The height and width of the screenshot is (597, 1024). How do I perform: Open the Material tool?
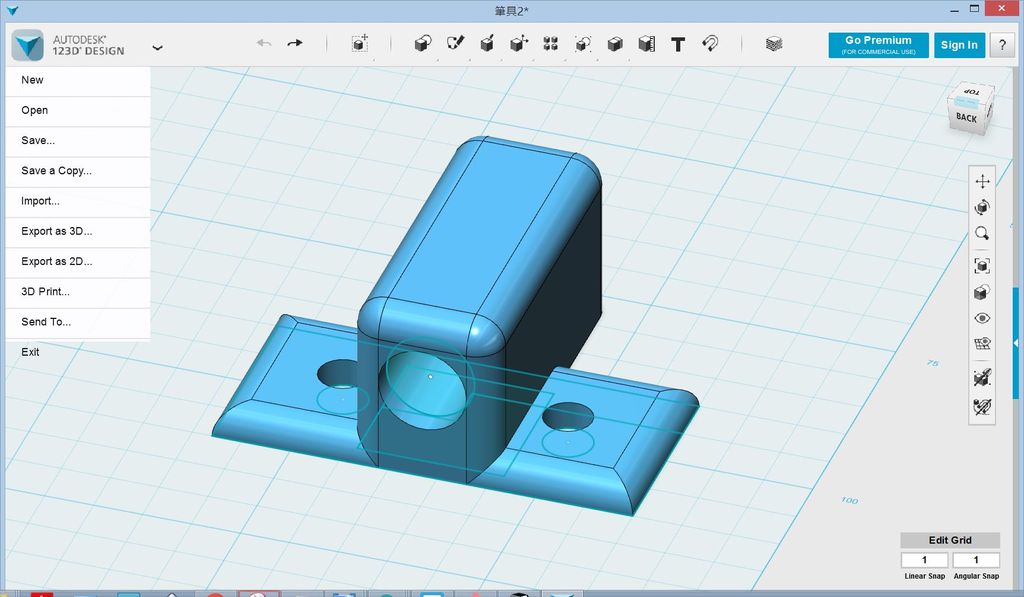tap(774, 44)
